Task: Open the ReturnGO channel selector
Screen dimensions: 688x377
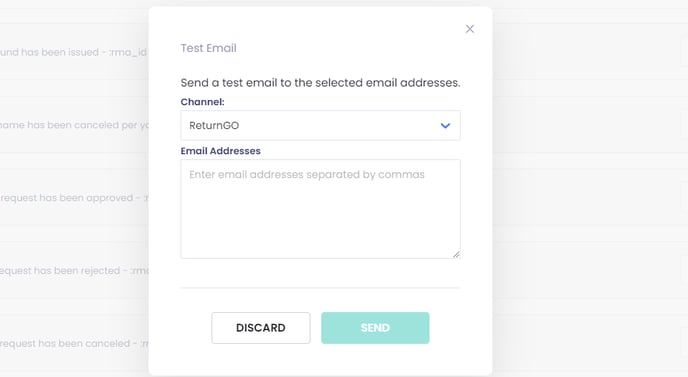Action: pos(320,126)
